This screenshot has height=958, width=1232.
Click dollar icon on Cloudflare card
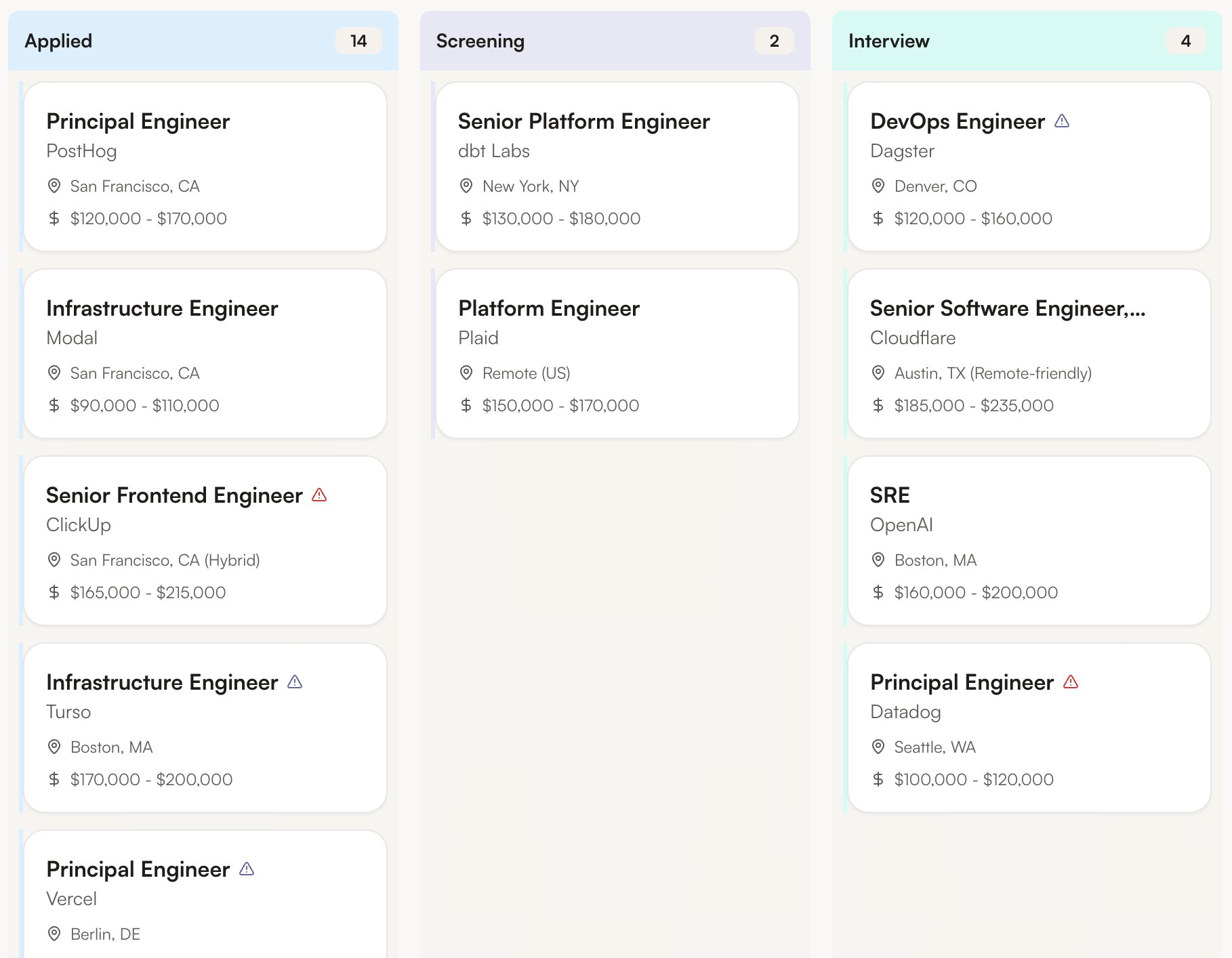point(878,405)
